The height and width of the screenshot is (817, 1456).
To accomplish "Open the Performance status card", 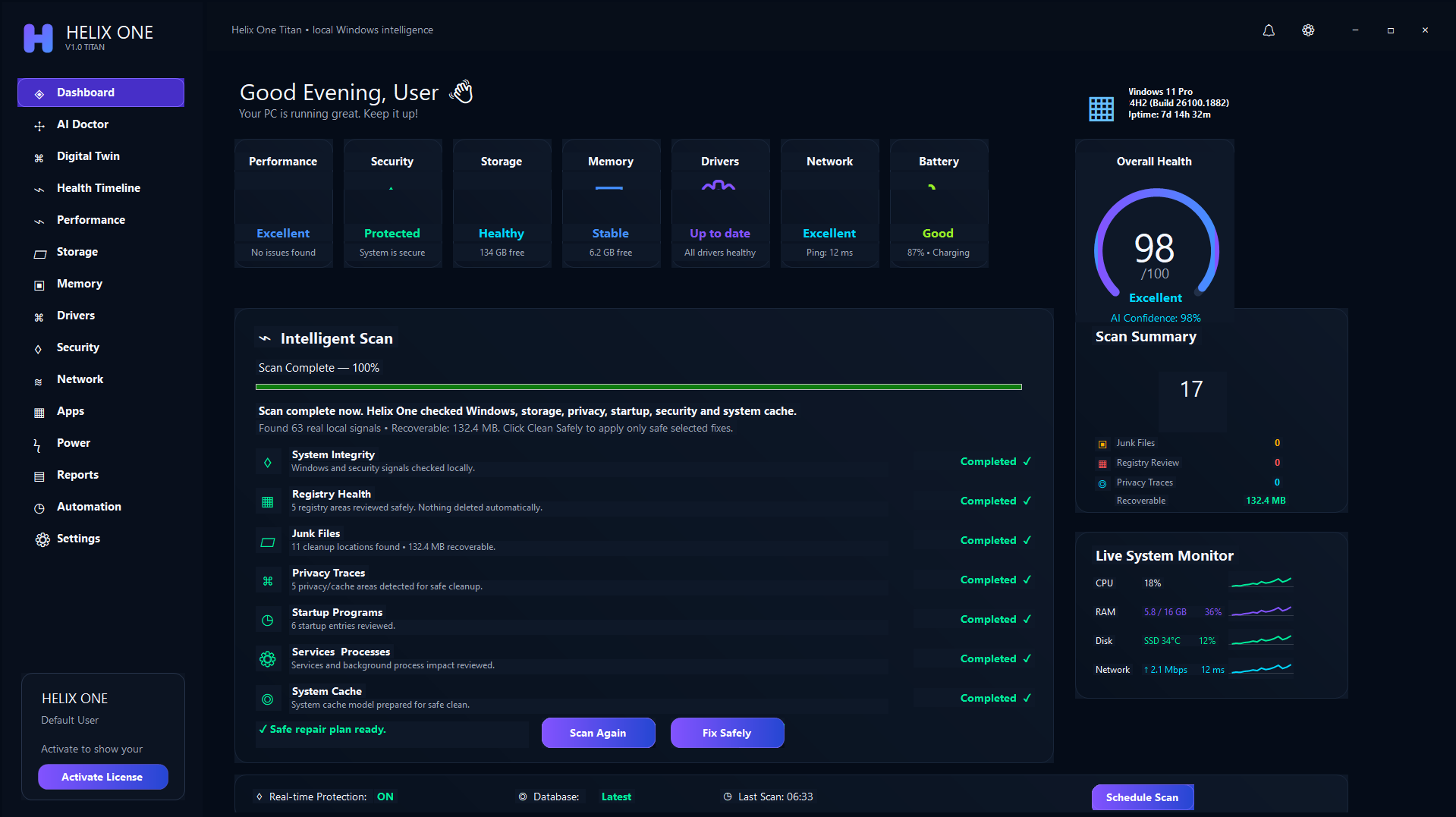I will click(283, 203).
